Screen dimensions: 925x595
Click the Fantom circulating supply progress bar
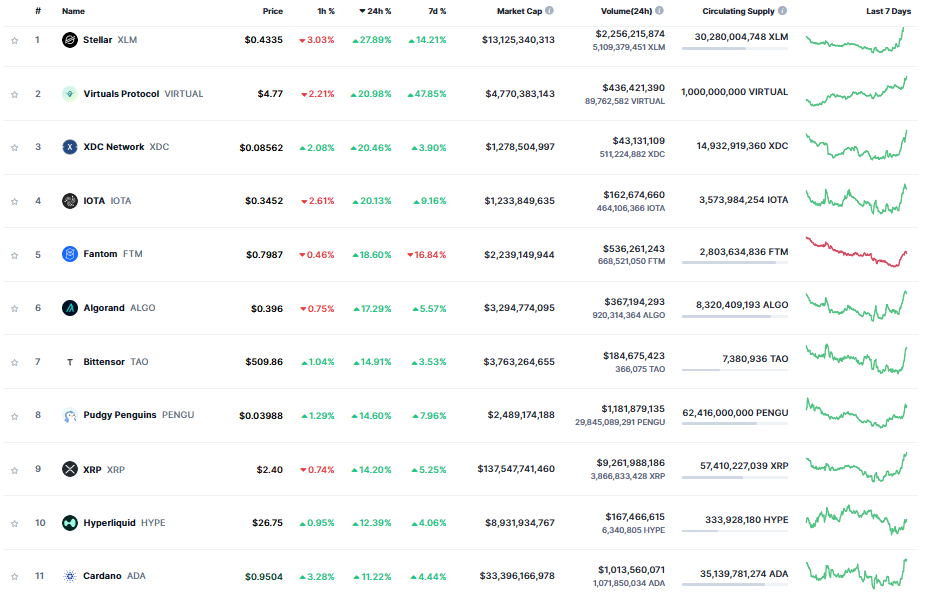(x=735, y=262)
